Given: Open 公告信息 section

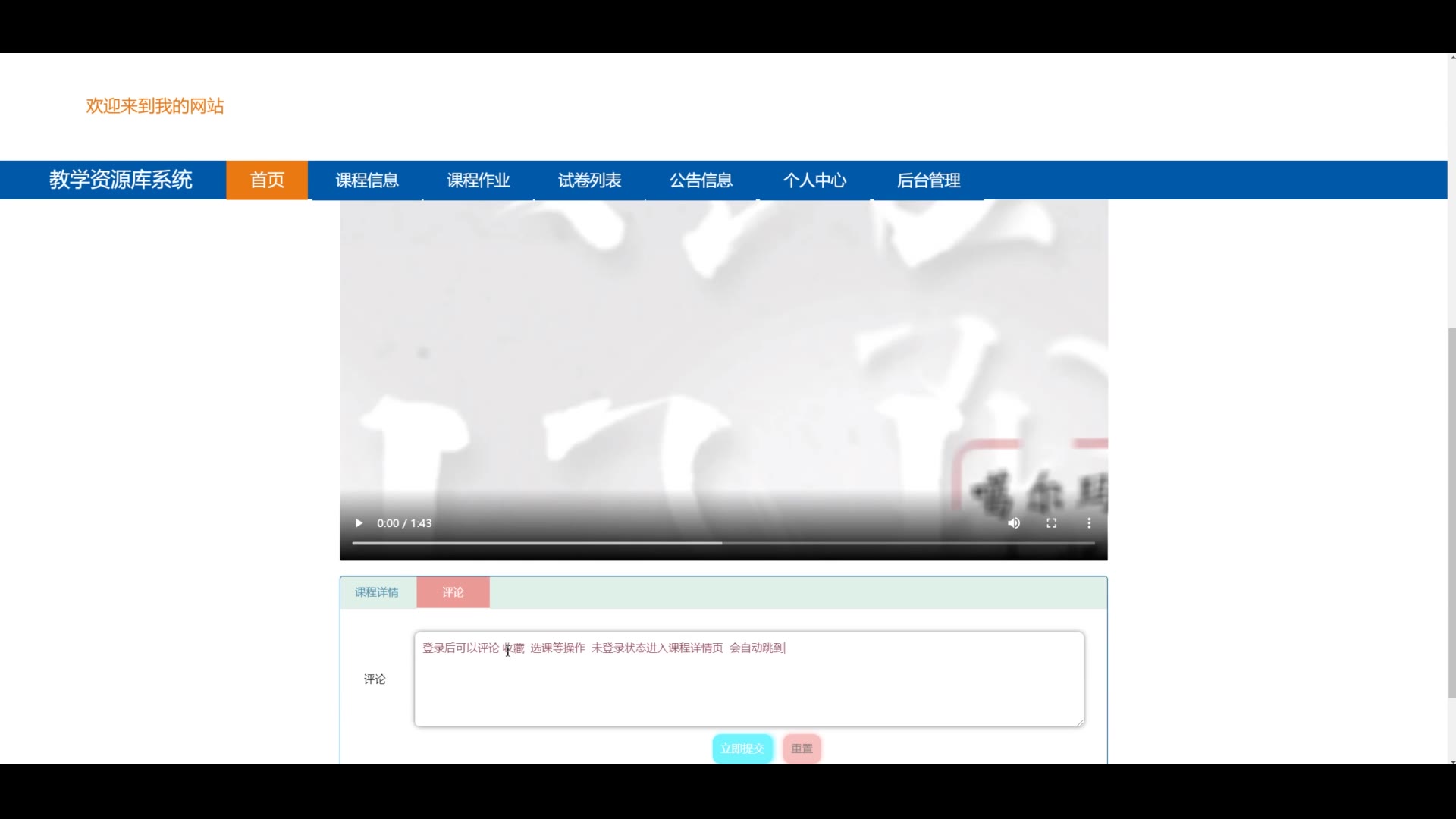Looking at the screenshot, I should point(701,180).
